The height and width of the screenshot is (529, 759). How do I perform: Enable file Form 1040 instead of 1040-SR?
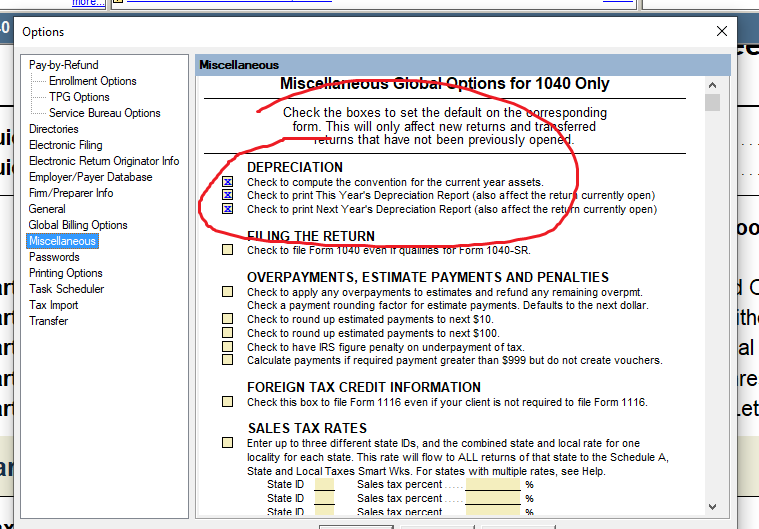228,250
